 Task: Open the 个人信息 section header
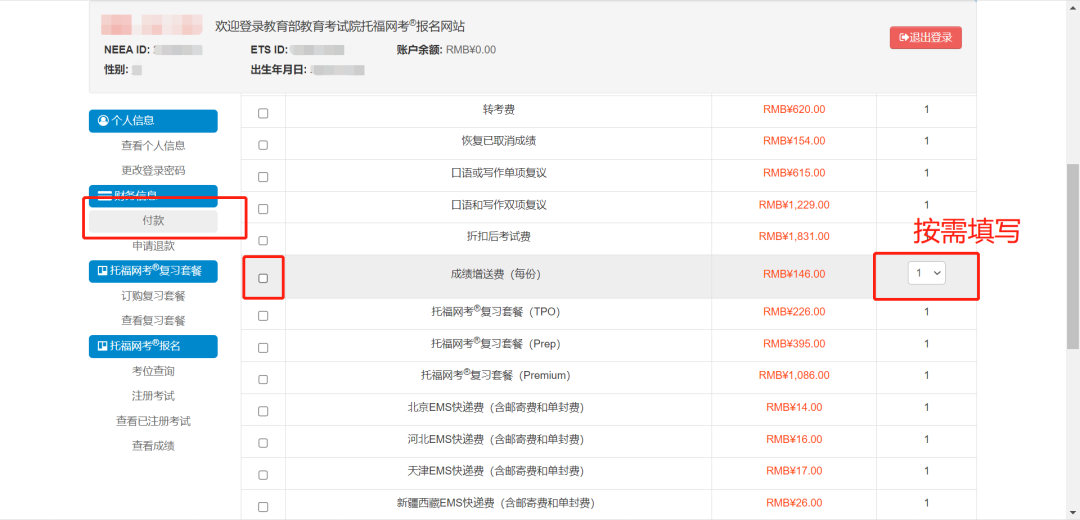[x=153, y=121]
